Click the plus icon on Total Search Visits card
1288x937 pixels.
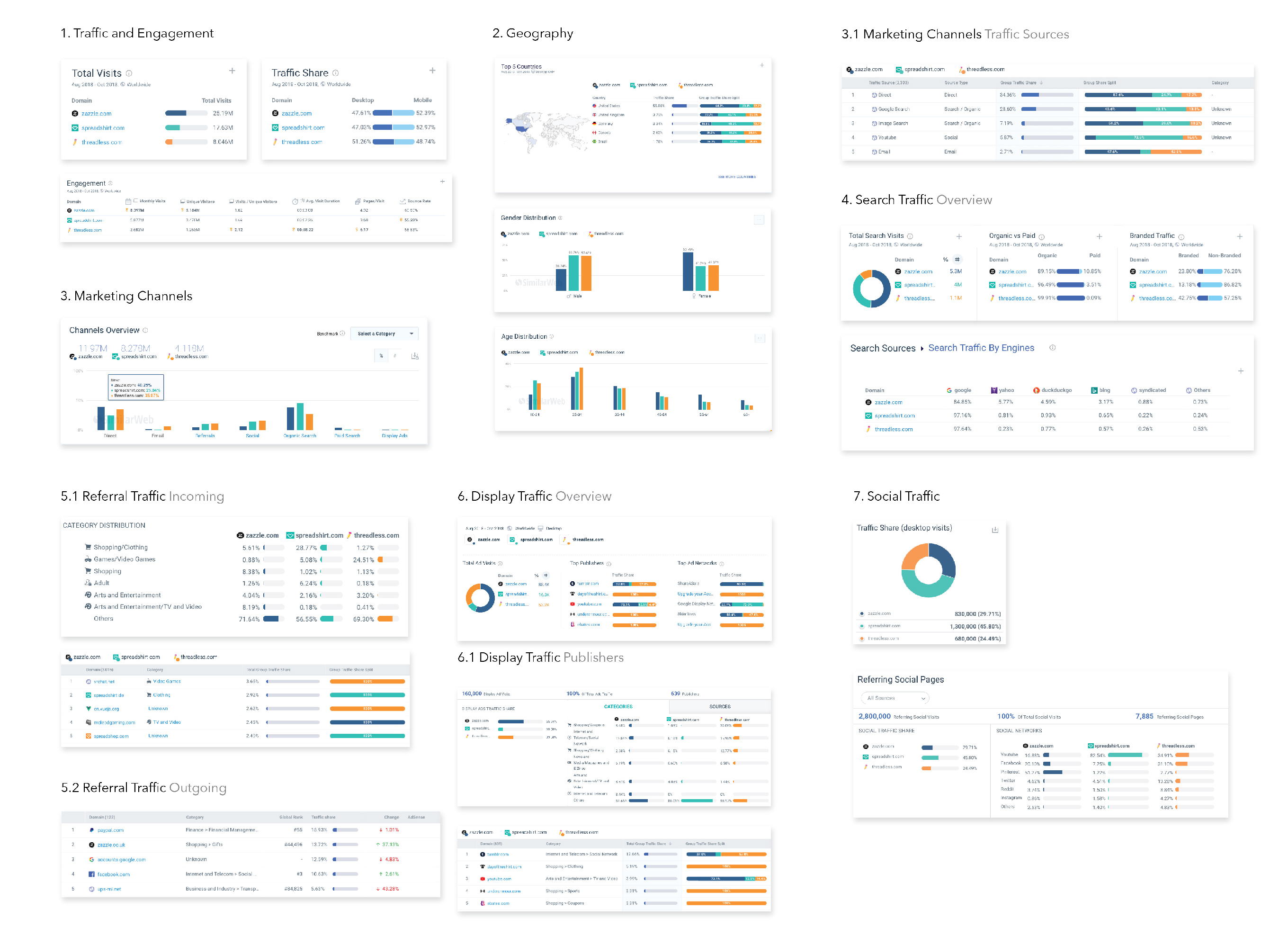pos(959,236)
